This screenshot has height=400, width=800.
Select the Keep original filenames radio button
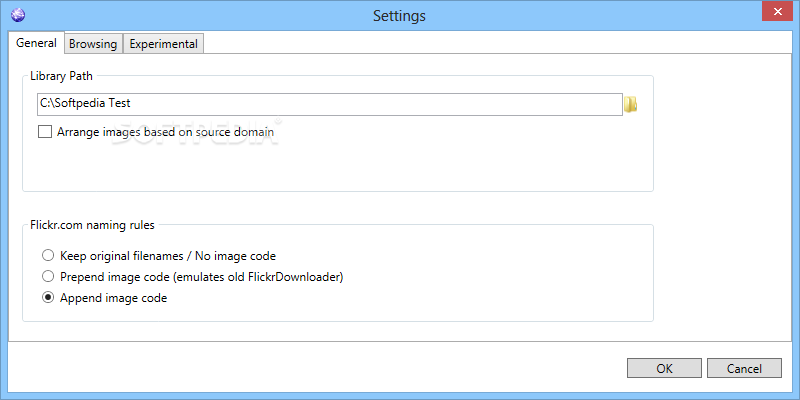click(x=48, y=255)
